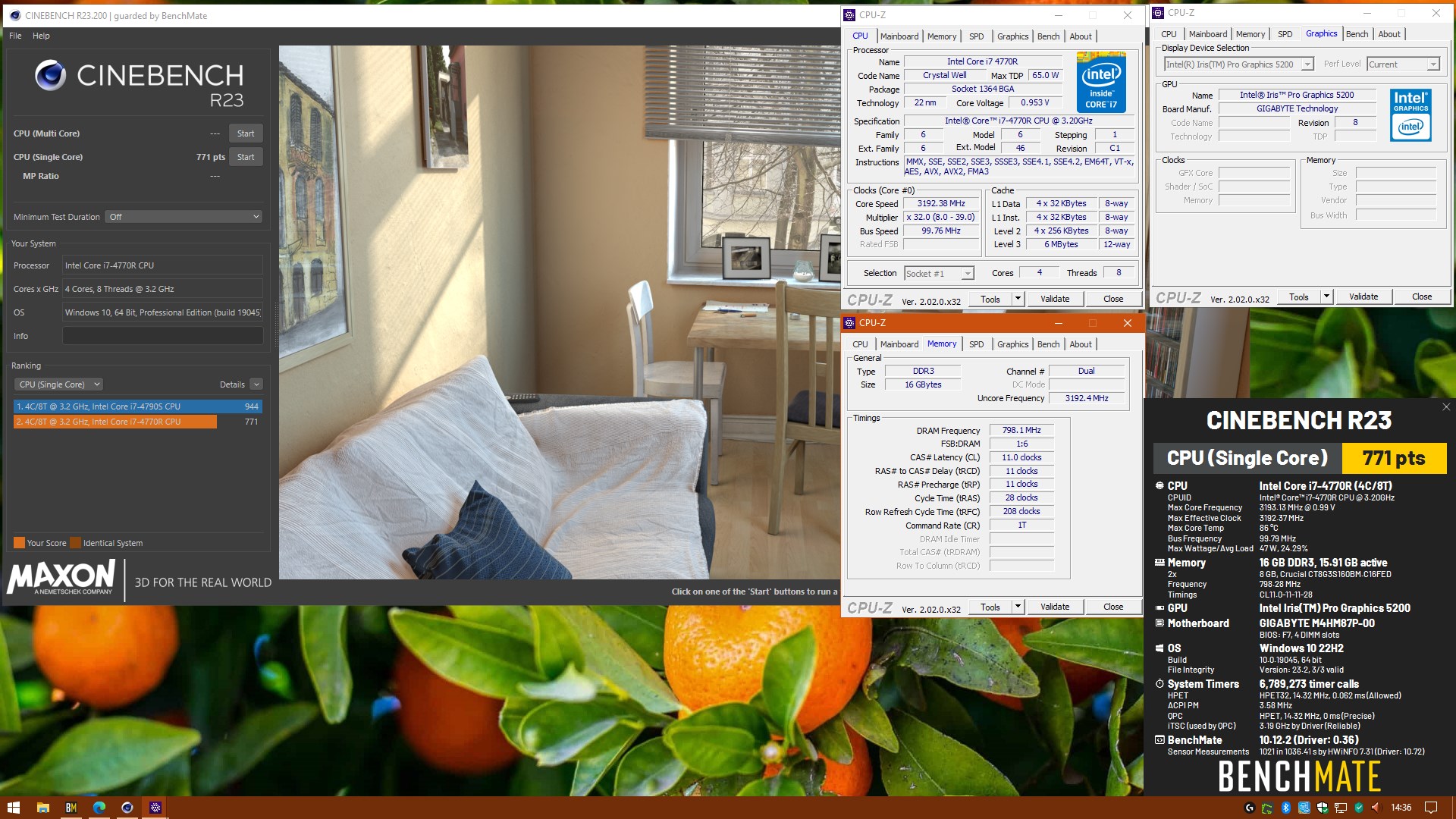Click Close button in Memory CPU-Z window
This screenshot has height=819, width=1456.
(x=1113, y=607)
